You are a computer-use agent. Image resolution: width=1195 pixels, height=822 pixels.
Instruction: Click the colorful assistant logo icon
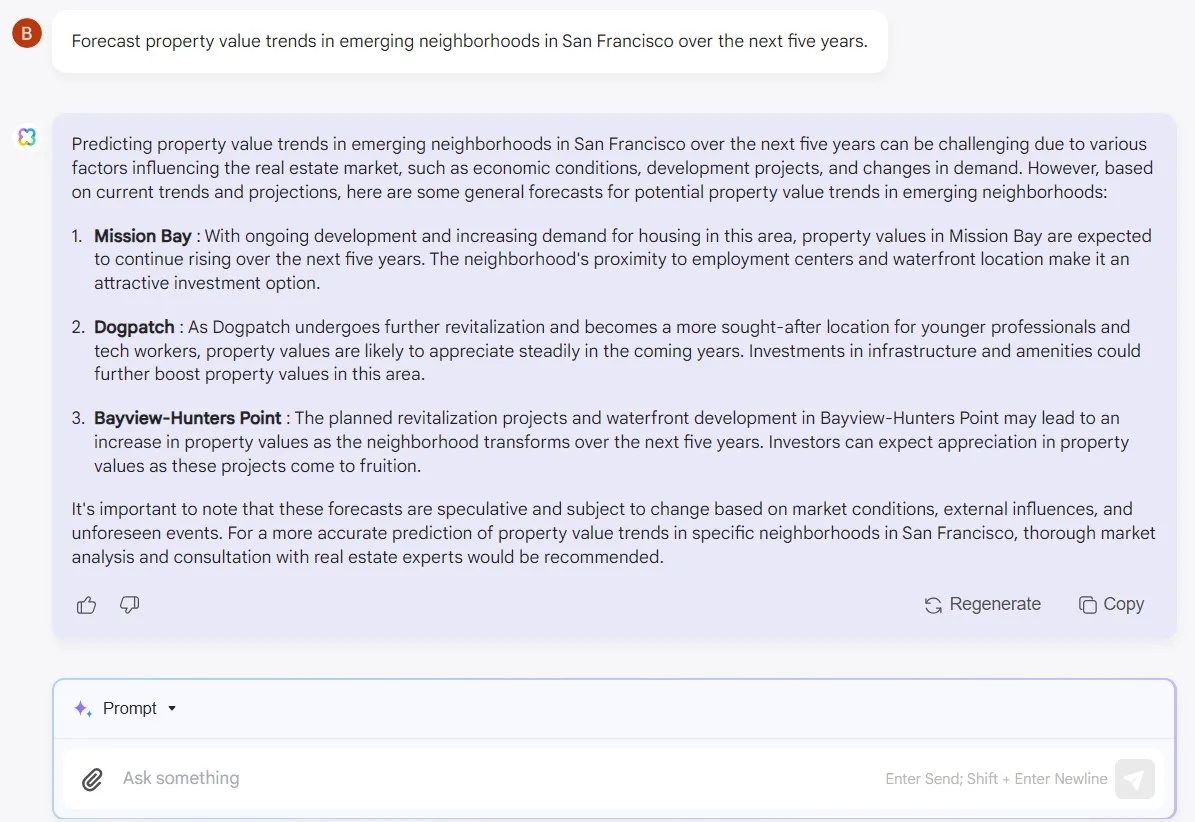pyautogui.click(x=27, y=137)
